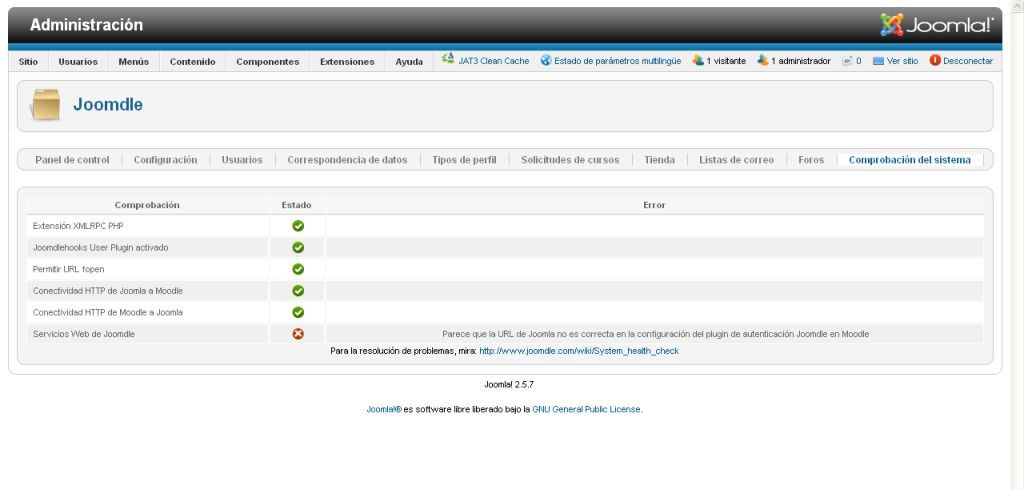This screenshot has height=490, width=1024.
Task: Expand the Menús dropdown
Action: 134,62
